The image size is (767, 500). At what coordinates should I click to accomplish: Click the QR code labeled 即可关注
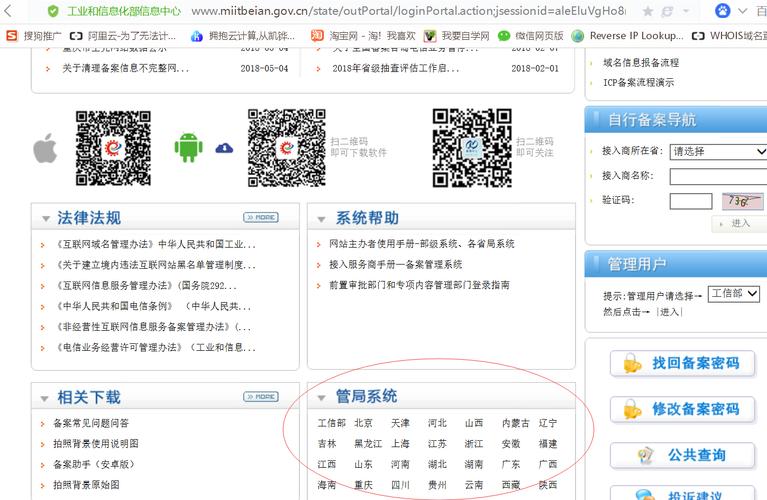[472, 148]
